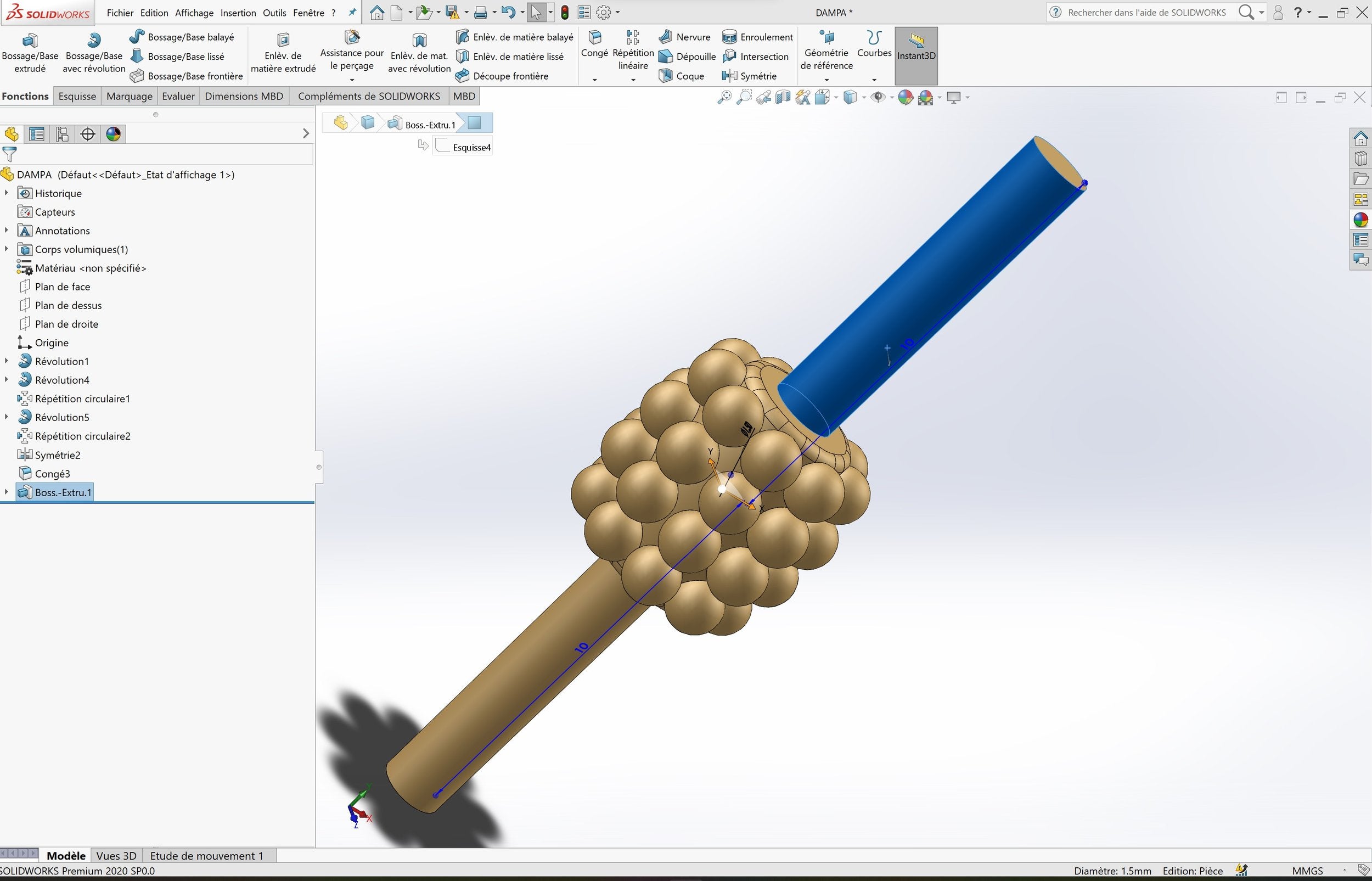Toggle hide/show items eye icon
The height and width of the screenshot is (881, 1372).
click(878, 98)
